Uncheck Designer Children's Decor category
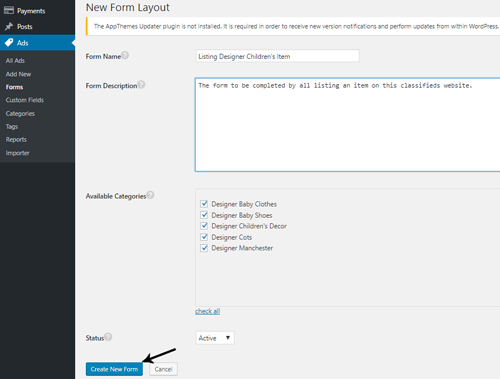 204,226
